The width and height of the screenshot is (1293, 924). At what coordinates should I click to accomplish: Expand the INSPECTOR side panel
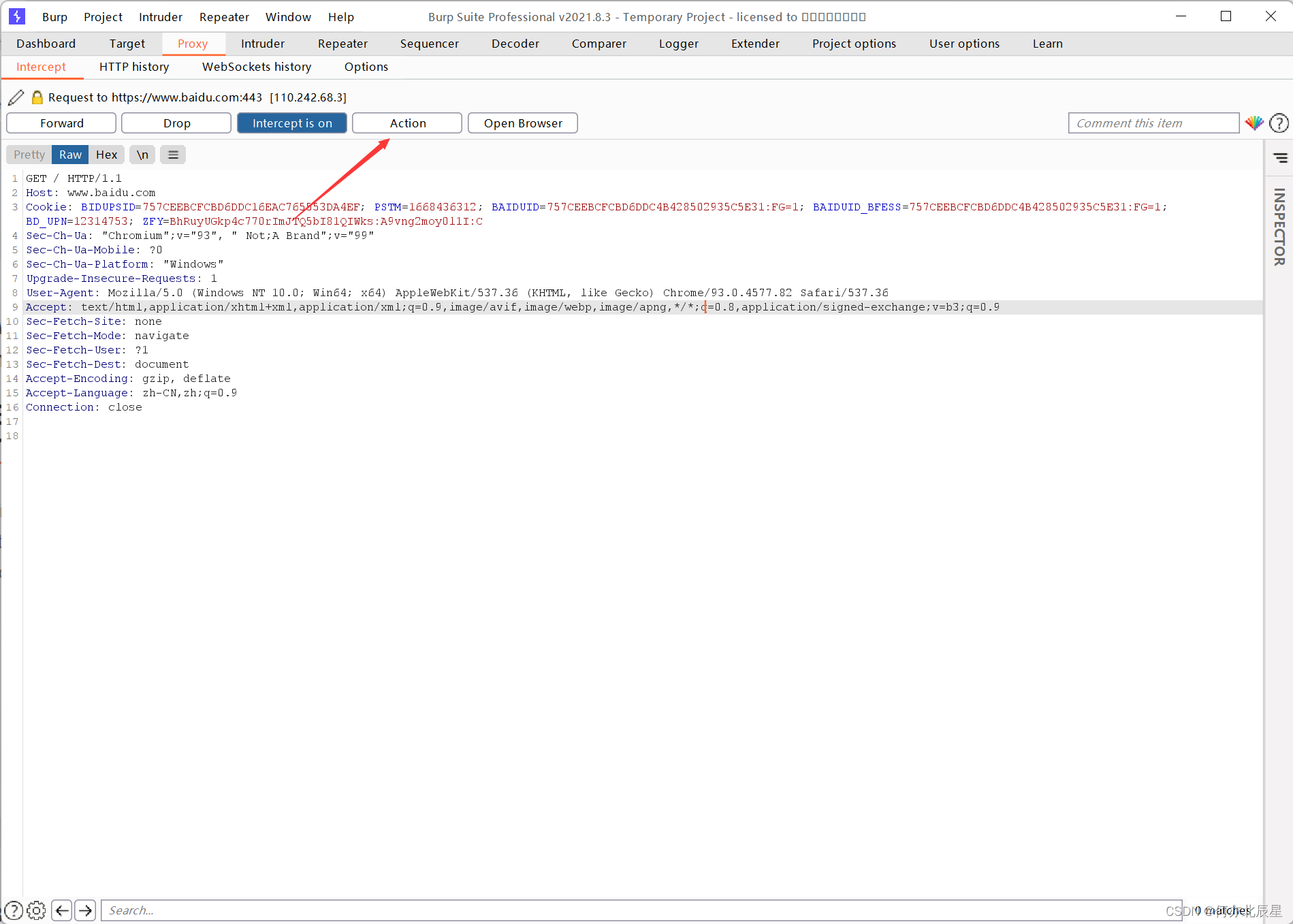click(x=1279, y=227)
